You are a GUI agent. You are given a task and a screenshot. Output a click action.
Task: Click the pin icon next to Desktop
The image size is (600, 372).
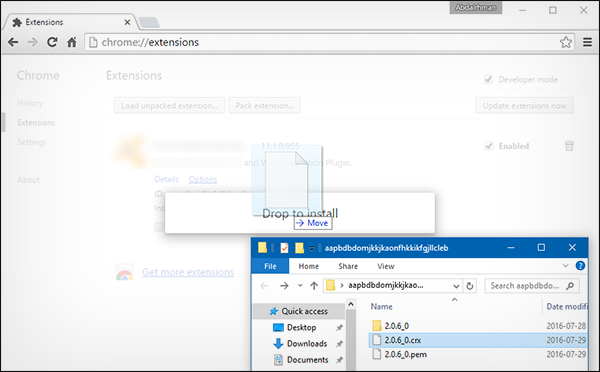tap(339, 328)
